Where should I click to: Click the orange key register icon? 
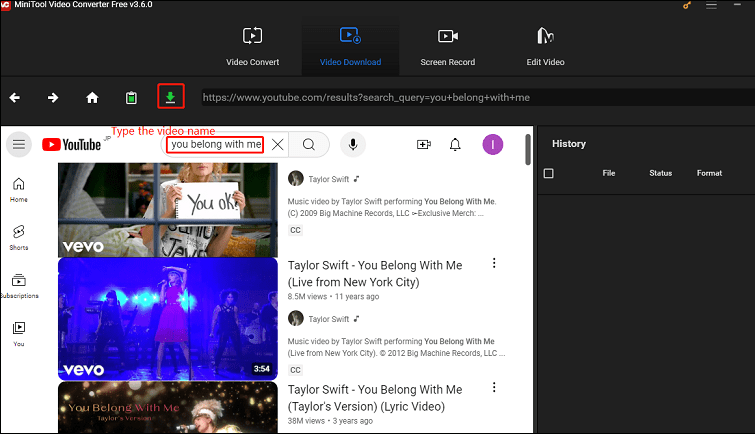click(687, 6)
